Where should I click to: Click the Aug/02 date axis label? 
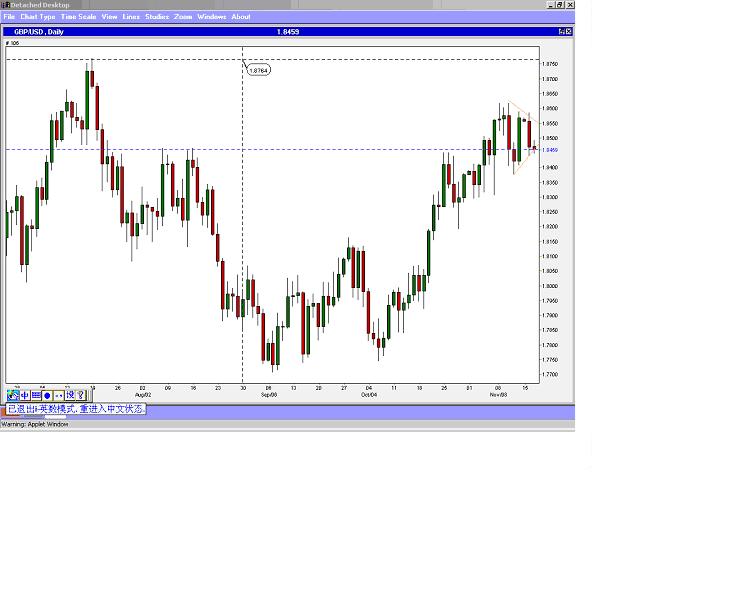click(143, 395)
